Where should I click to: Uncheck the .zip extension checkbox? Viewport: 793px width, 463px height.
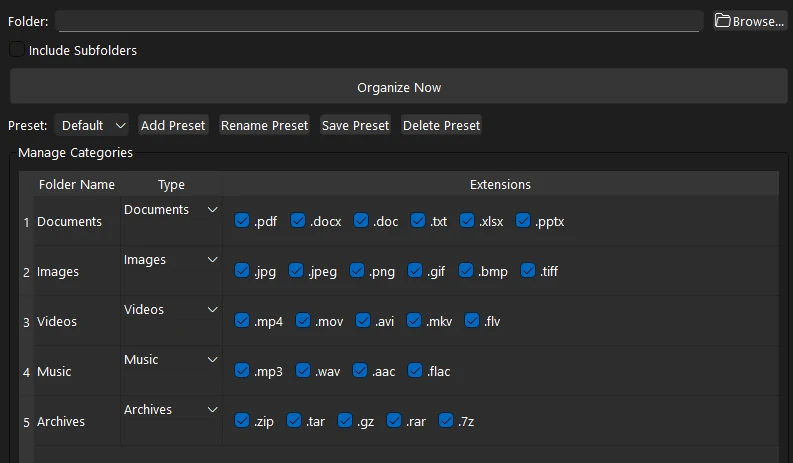click(242, 420)
